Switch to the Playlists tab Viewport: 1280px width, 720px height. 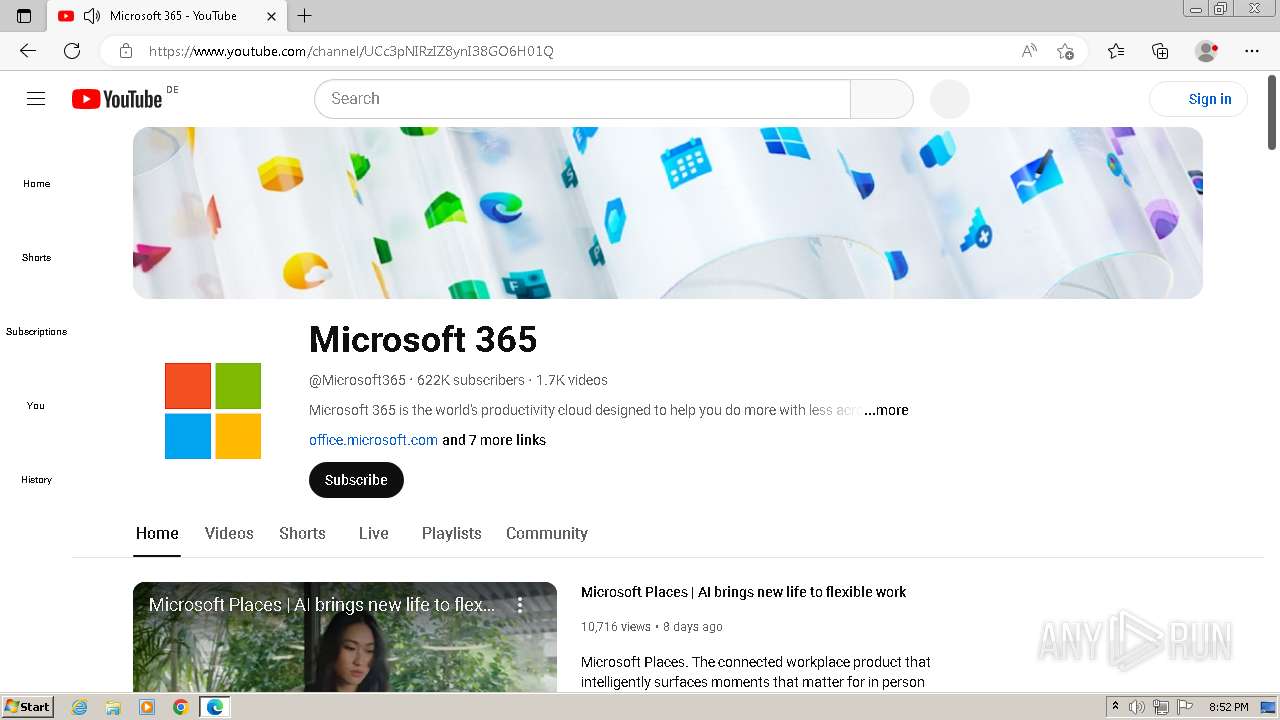(x=452, y=533)
